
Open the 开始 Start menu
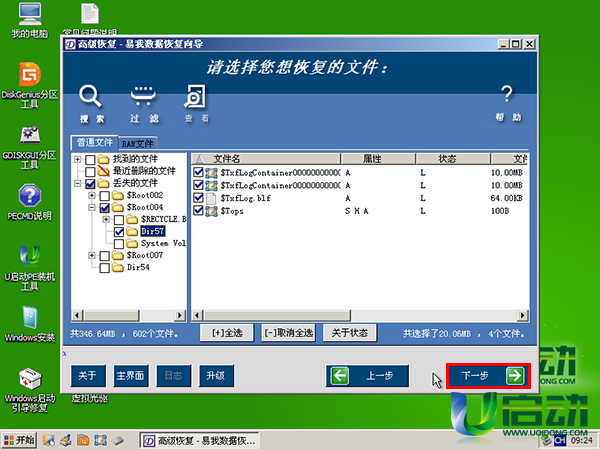point(19,439)
